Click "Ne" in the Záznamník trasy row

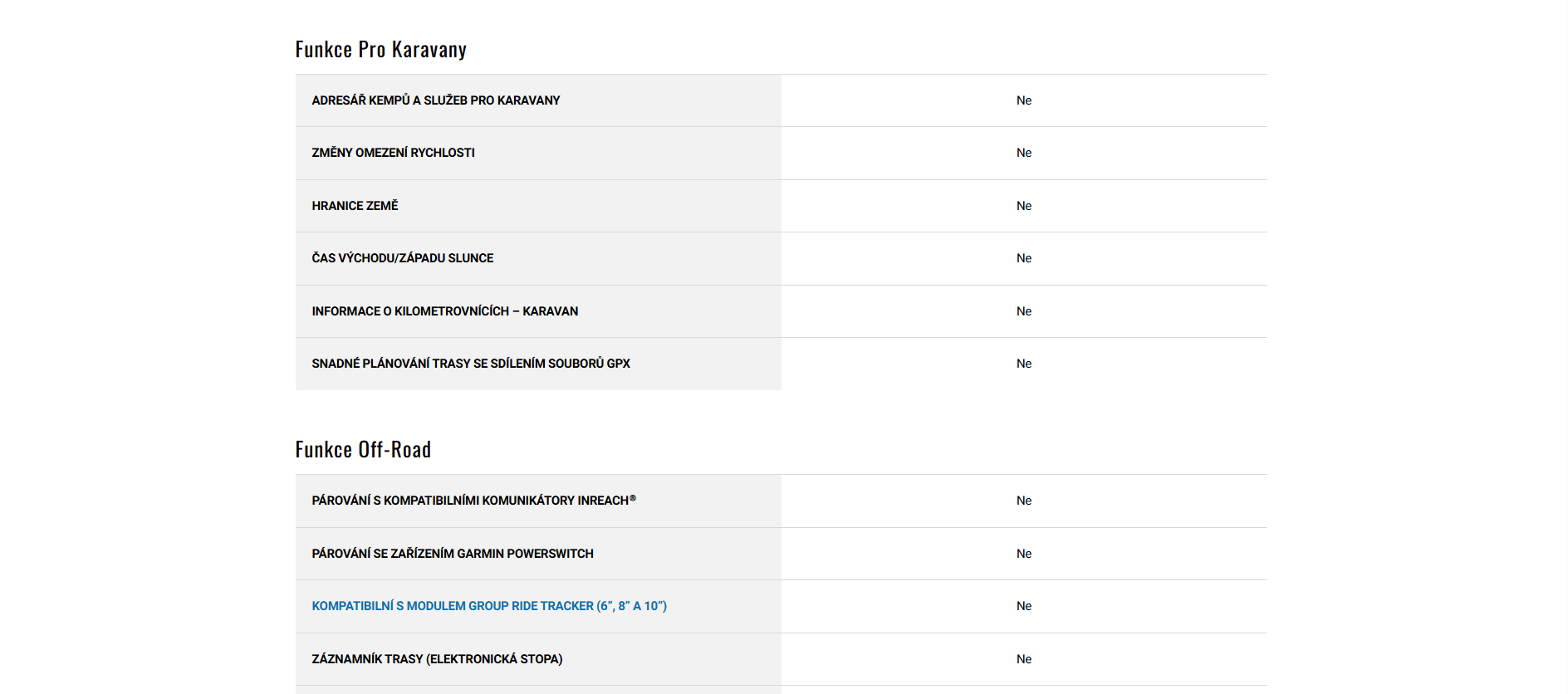click(x=1023, y=659)
